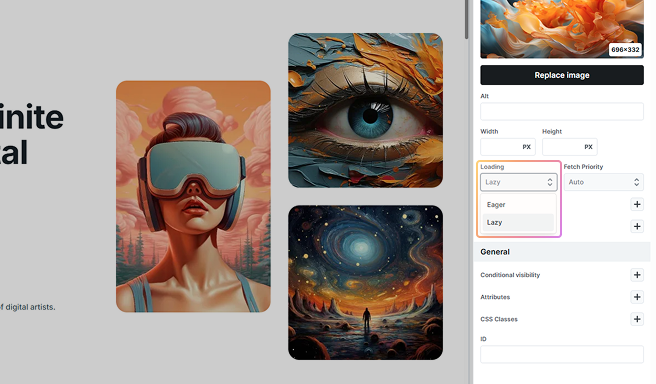Add Conditional visibility with plus icon
The width and height of the screenshot is (656, 384).
click(x=637, y=275)
